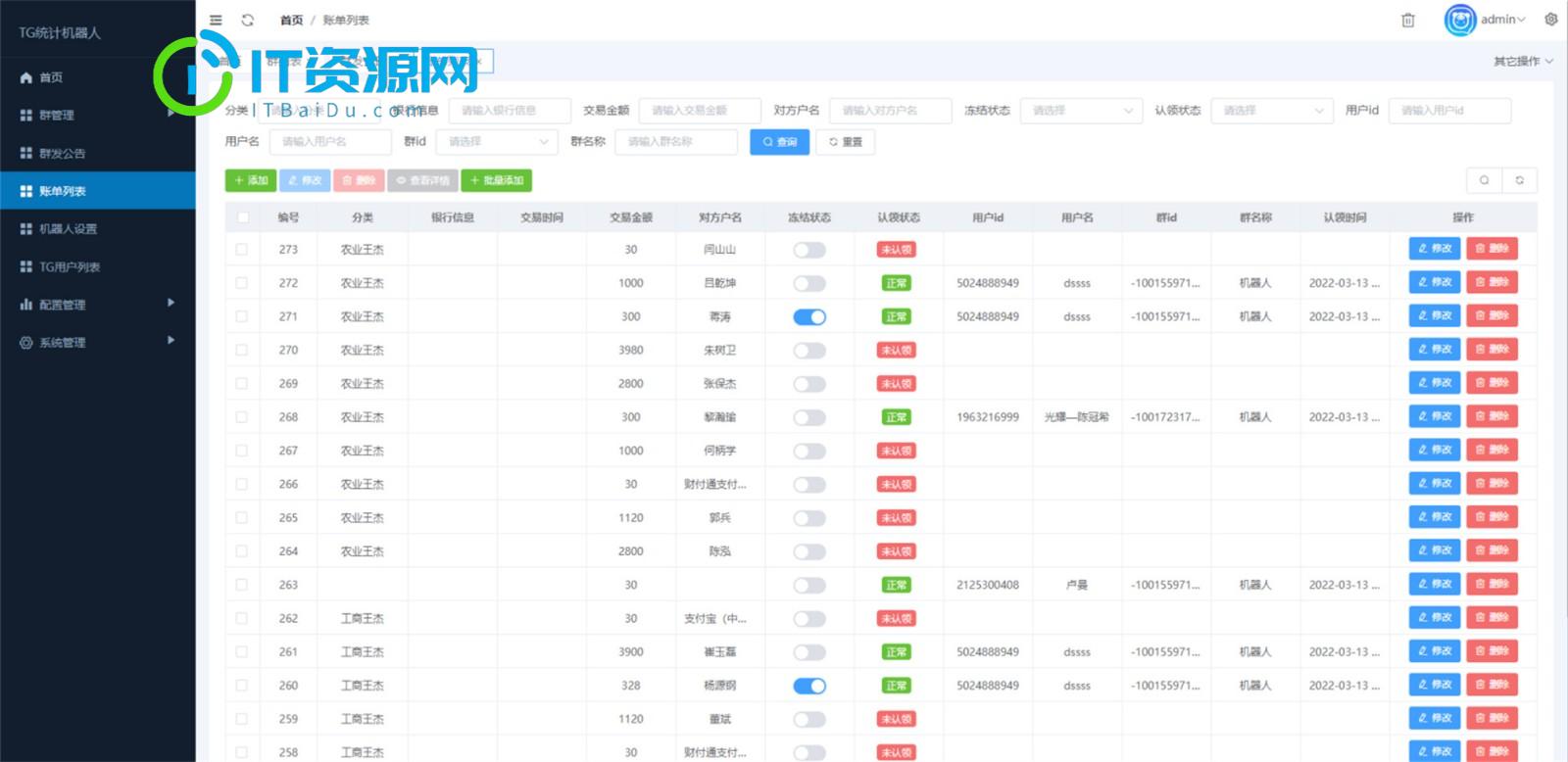Image resolution: width=1568 pixels, height=762 pixels.
Task: Click the 首页 breadcrumb link
Action: [291, 21]
